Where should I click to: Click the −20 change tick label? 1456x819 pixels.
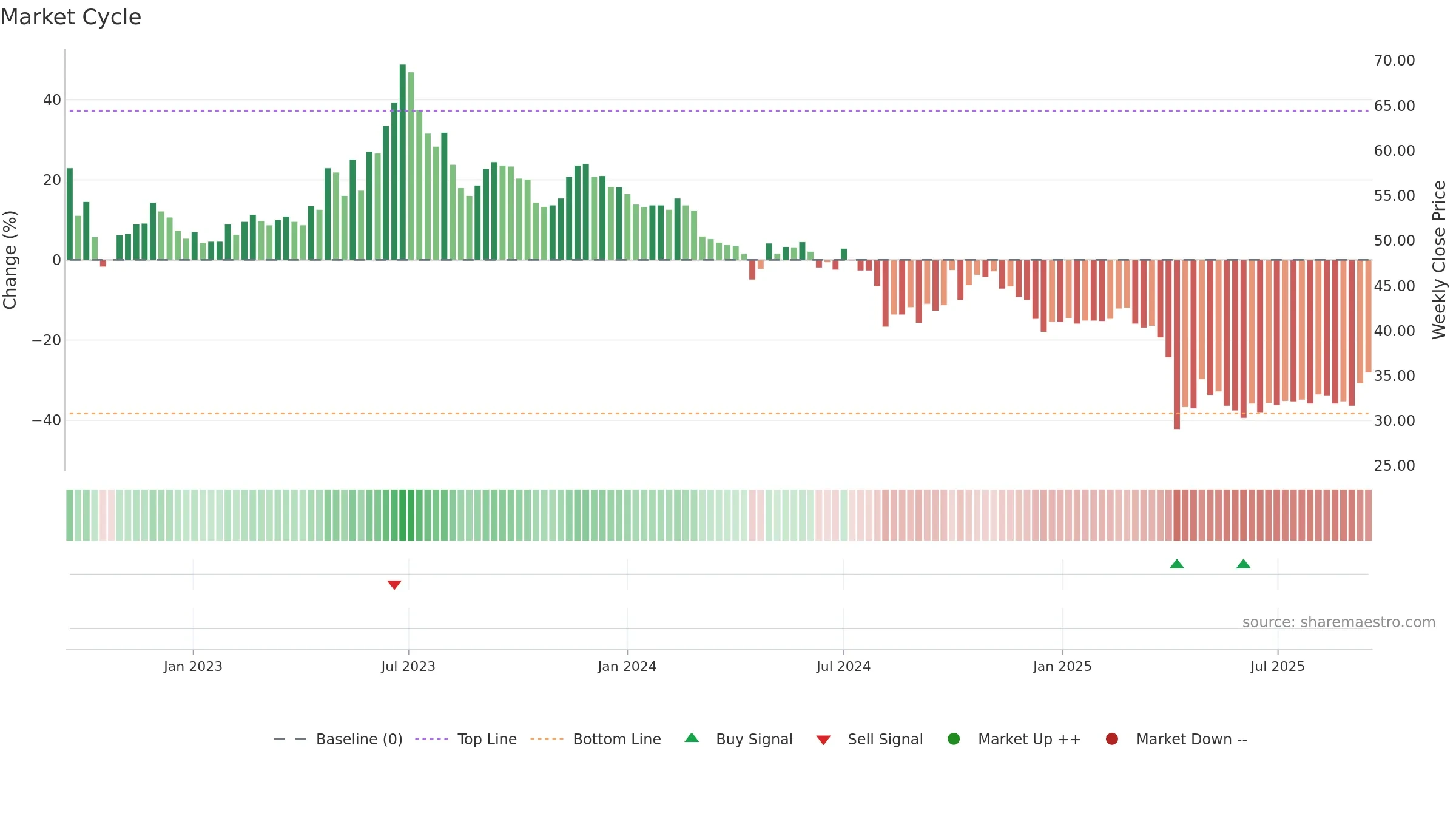point(47,340)
